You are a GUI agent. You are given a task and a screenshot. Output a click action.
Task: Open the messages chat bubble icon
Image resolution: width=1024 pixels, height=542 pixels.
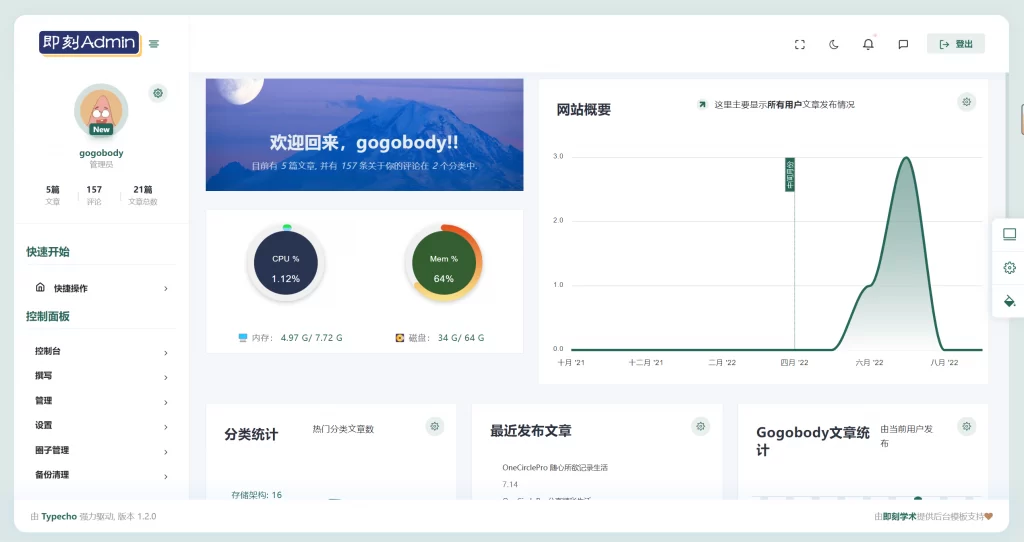(903, 44)
